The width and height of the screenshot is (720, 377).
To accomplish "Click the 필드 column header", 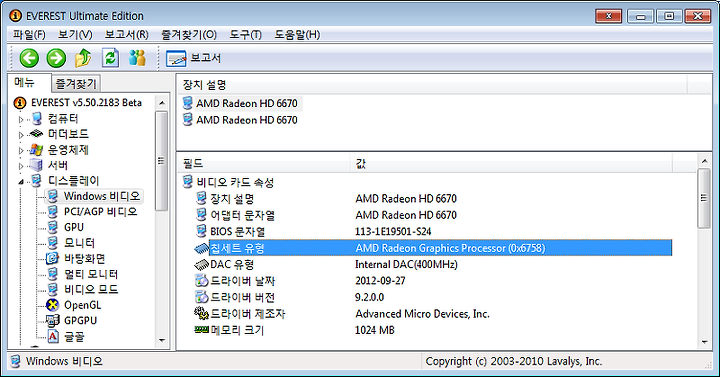I will 264,163.
